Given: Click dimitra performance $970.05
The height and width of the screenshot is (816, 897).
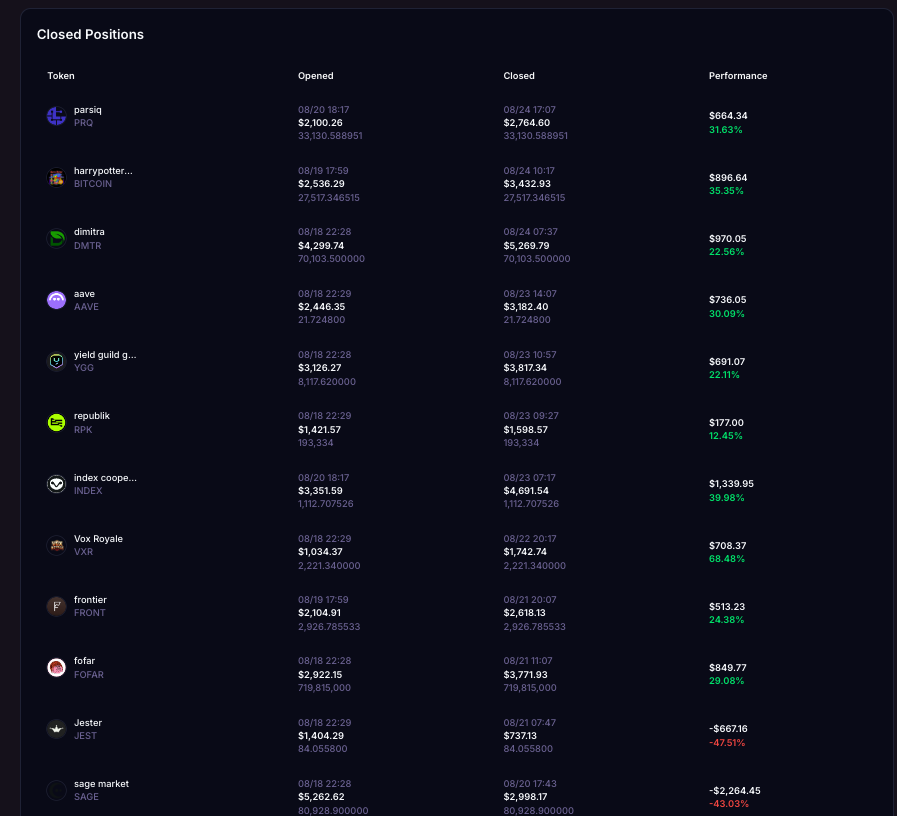Looking at the screenshot, I should 728,239.
